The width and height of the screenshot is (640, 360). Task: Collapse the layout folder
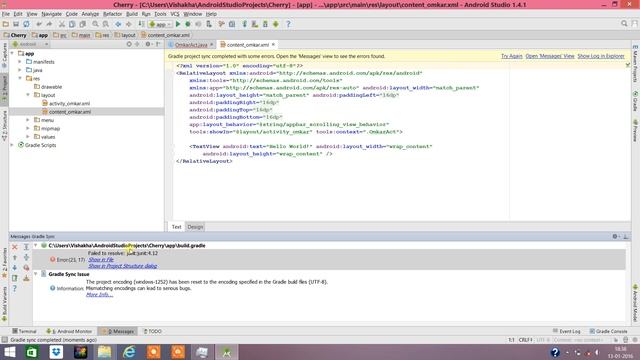pyautogui.click(x=28, y=95)
